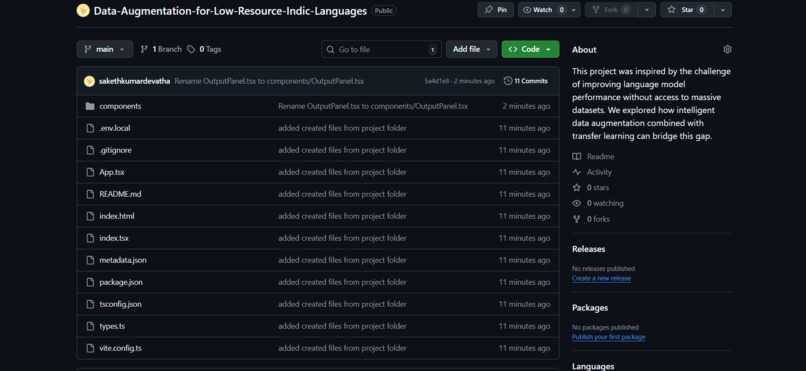The height and width of the screenshot is (371, 806).
Task: Click the file icon beside vite.config.ts
Action: (90, 348)
